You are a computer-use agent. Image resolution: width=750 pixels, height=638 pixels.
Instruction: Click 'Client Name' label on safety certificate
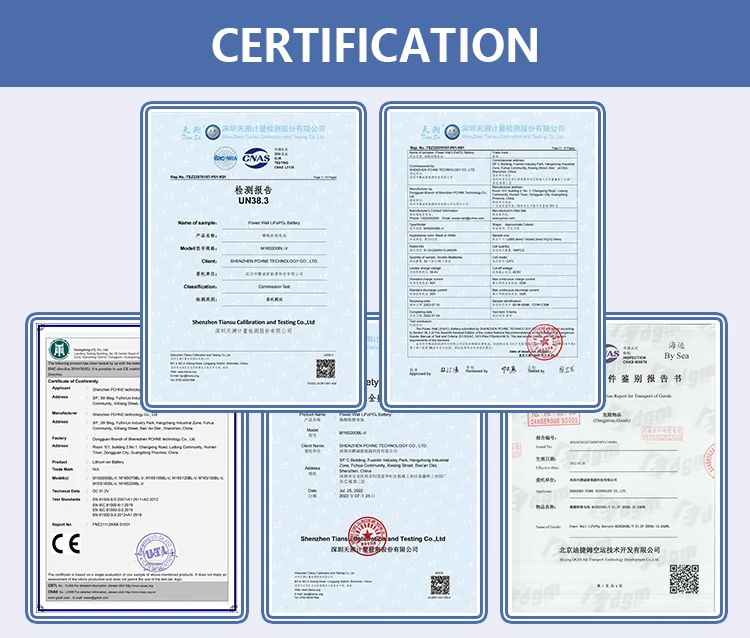click(312, 446)
